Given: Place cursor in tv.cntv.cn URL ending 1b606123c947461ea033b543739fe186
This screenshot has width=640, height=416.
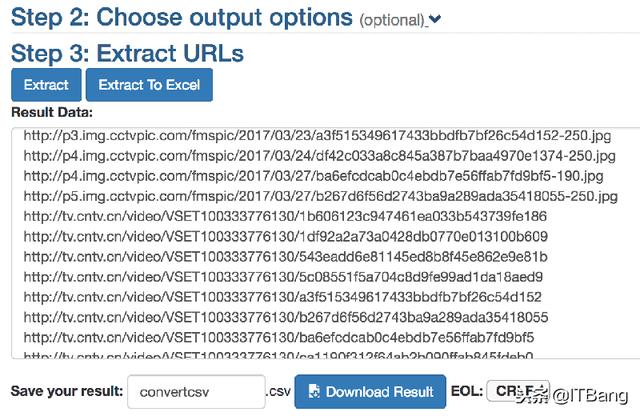Looking at the screenshot, I should point(285,216).
